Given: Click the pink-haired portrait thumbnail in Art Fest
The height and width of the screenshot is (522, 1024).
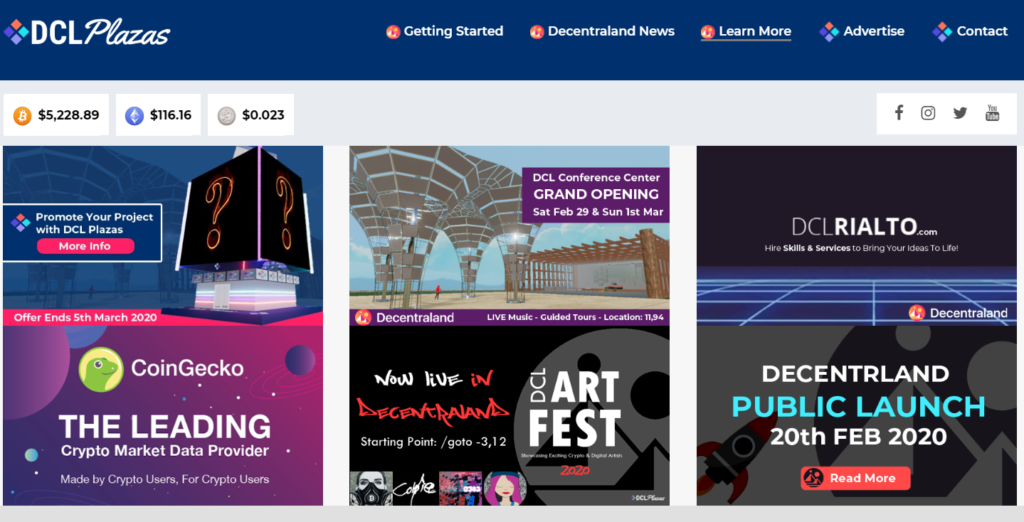Looking at the screenshot, I should (x=504, y=488).
